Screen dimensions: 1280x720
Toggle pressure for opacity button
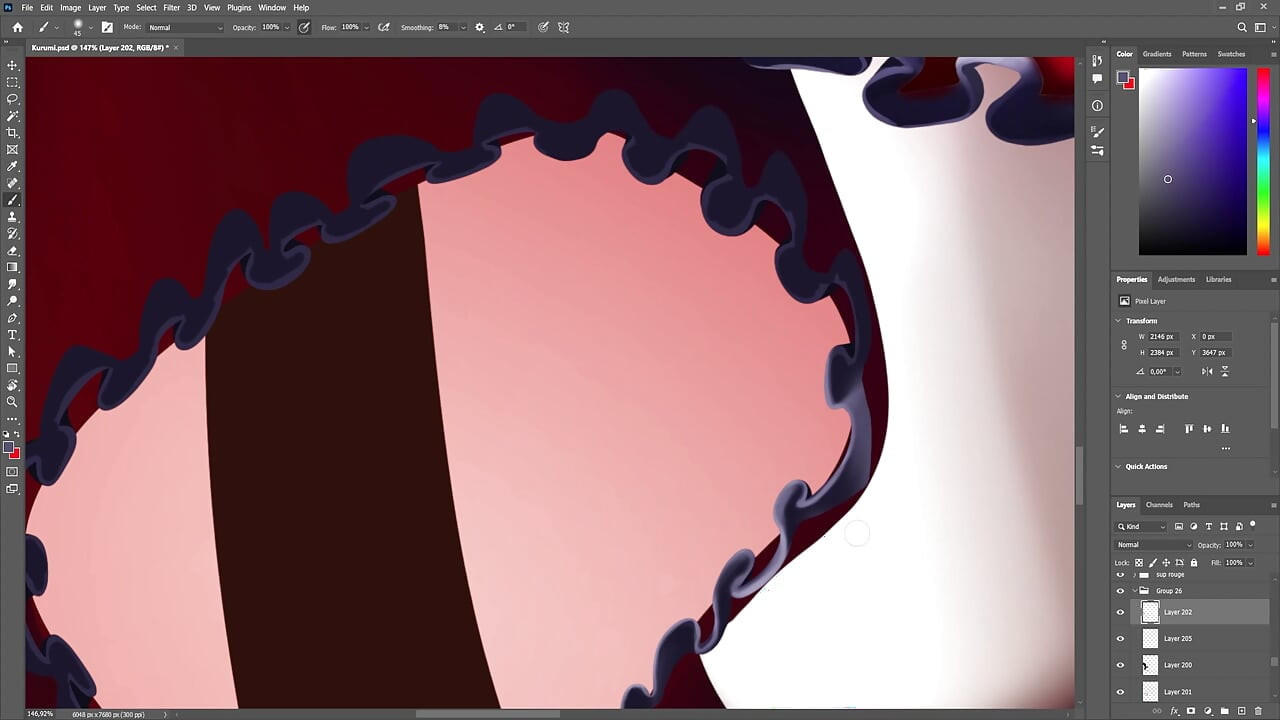tap(303, 27)
